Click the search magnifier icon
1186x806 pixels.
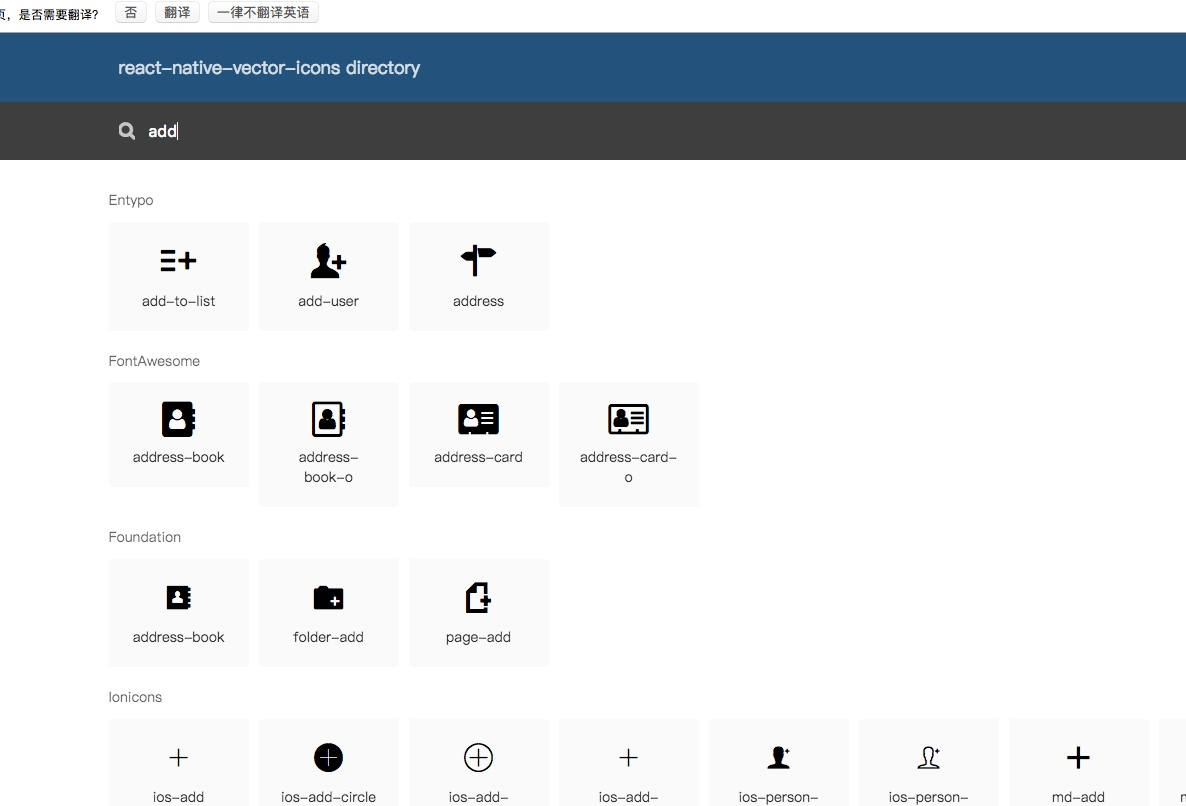(127, 131)
